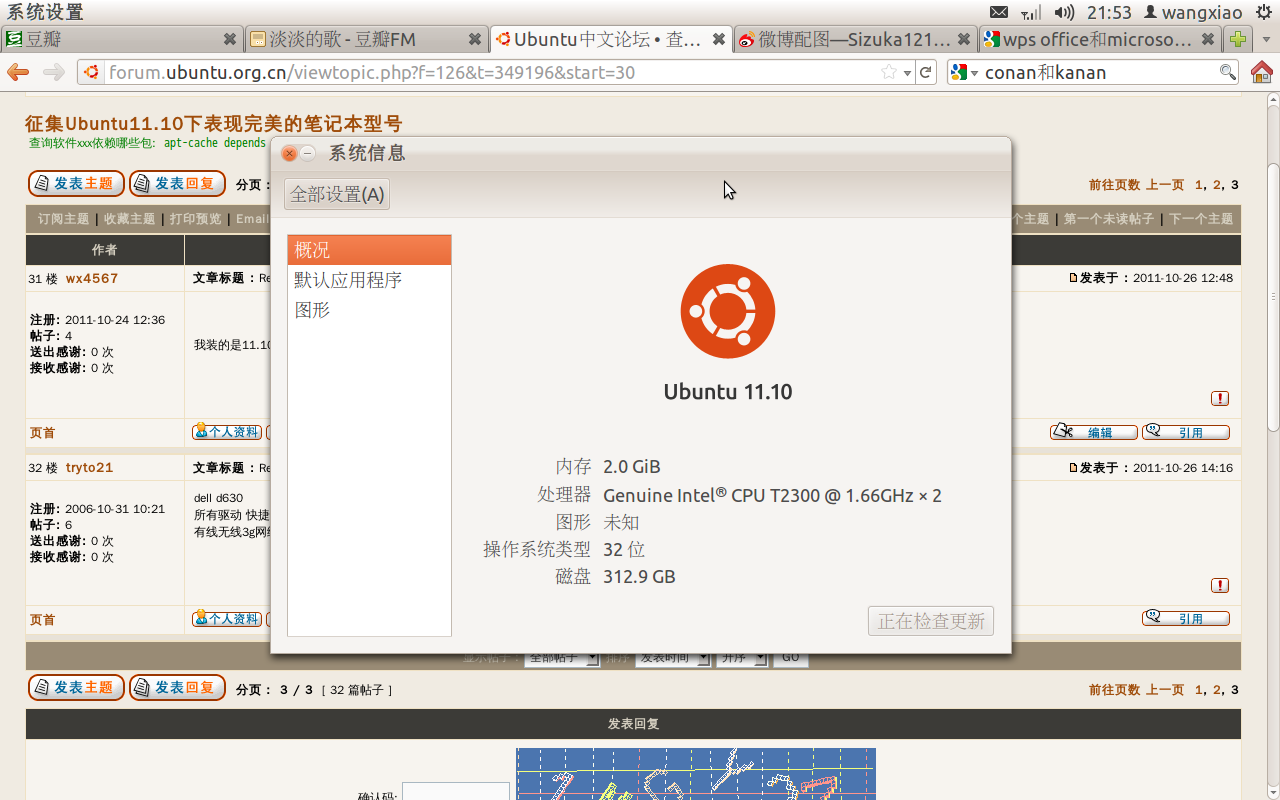The width and height of the screenshot is (1280, 800).
Task: Click the disk value 312.9 GB
Action: [639, 577]
